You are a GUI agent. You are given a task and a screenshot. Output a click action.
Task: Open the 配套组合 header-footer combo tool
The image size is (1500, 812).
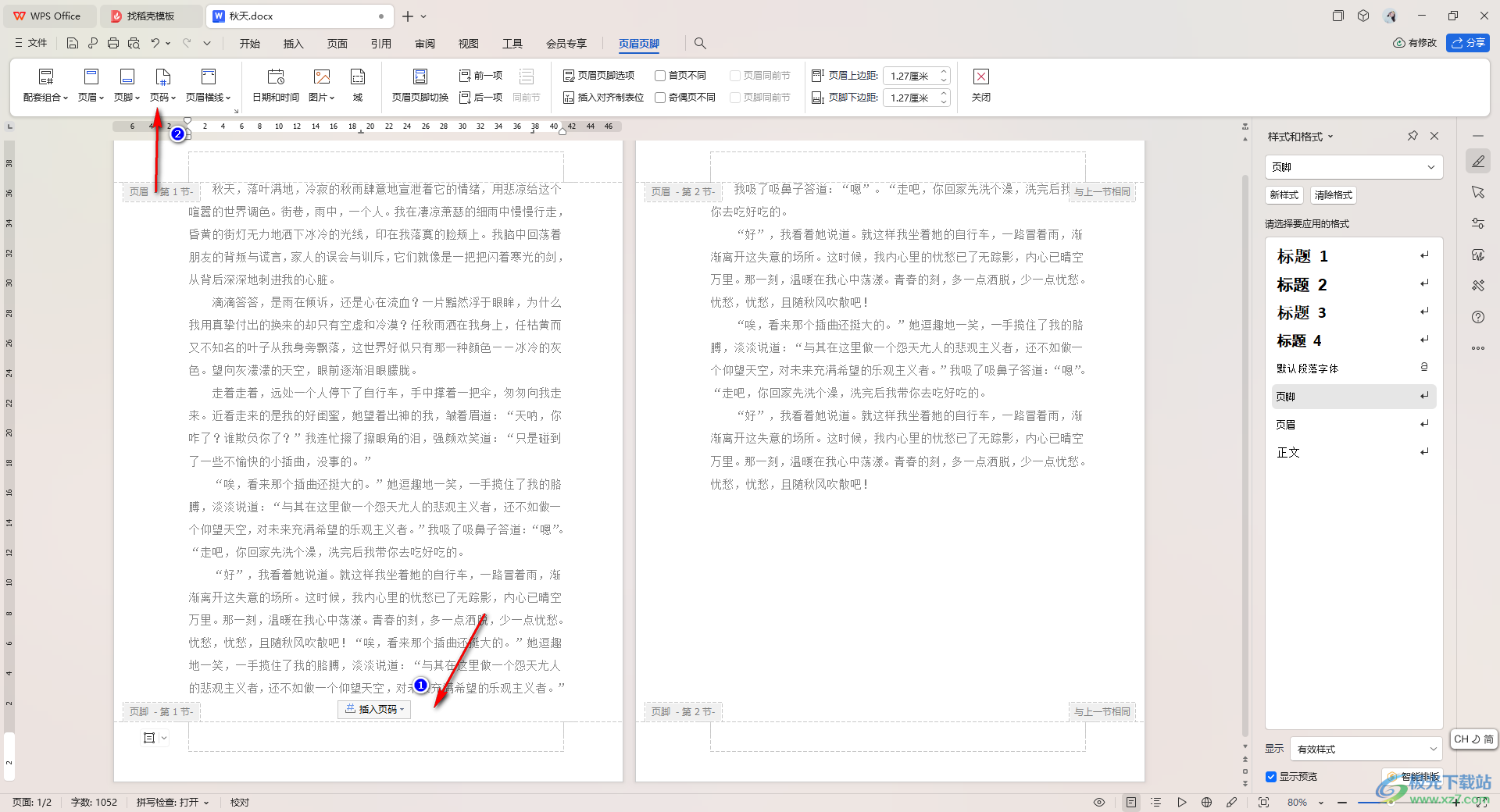point(46,85)
